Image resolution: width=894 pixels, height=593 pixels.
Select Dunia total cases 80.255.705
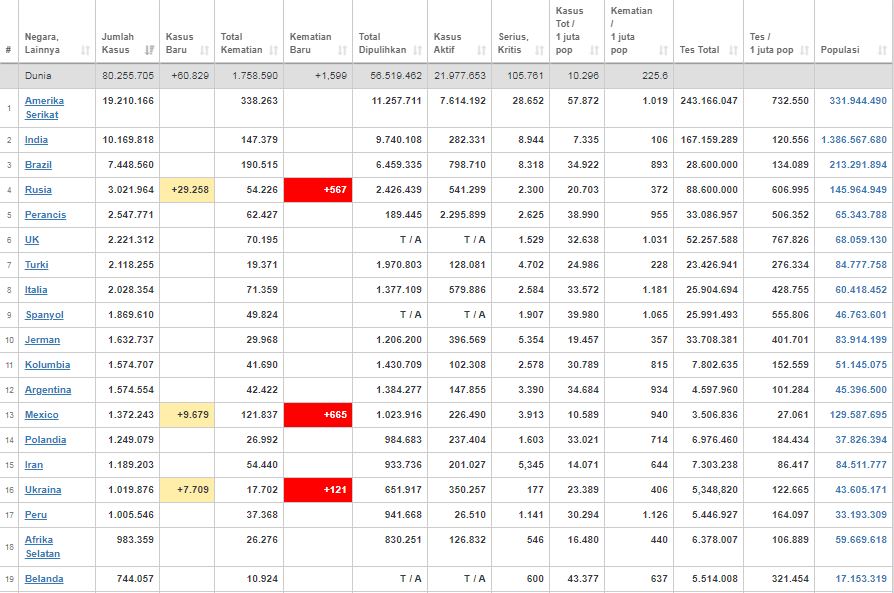tap(128, 76)
